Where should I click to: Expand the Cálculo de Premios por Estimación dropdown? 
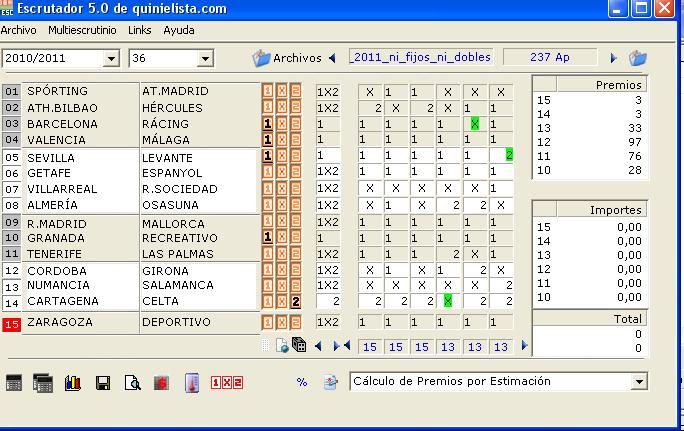[x=639, y=382]
